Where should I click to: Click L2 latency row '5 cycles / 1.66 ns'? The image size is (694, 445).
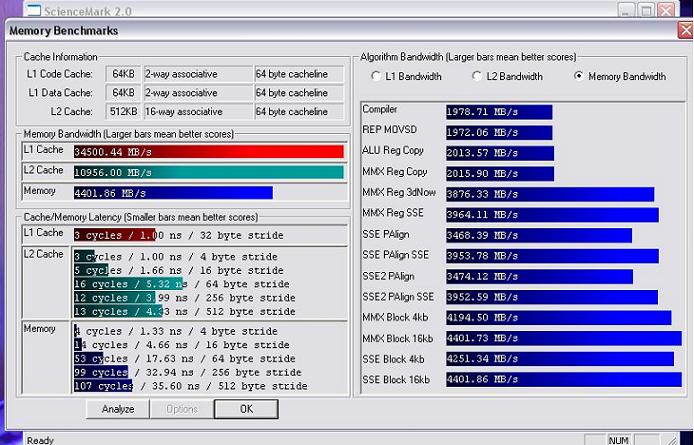click(179, 270)
